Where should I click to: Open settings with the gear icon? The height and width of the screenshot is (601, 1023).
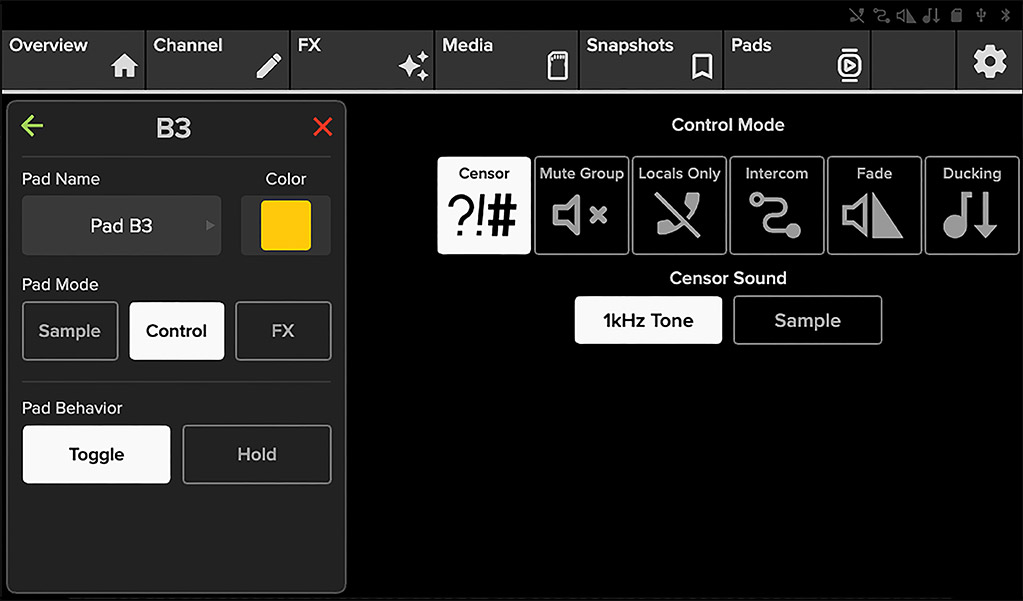(x=990, y=61)
